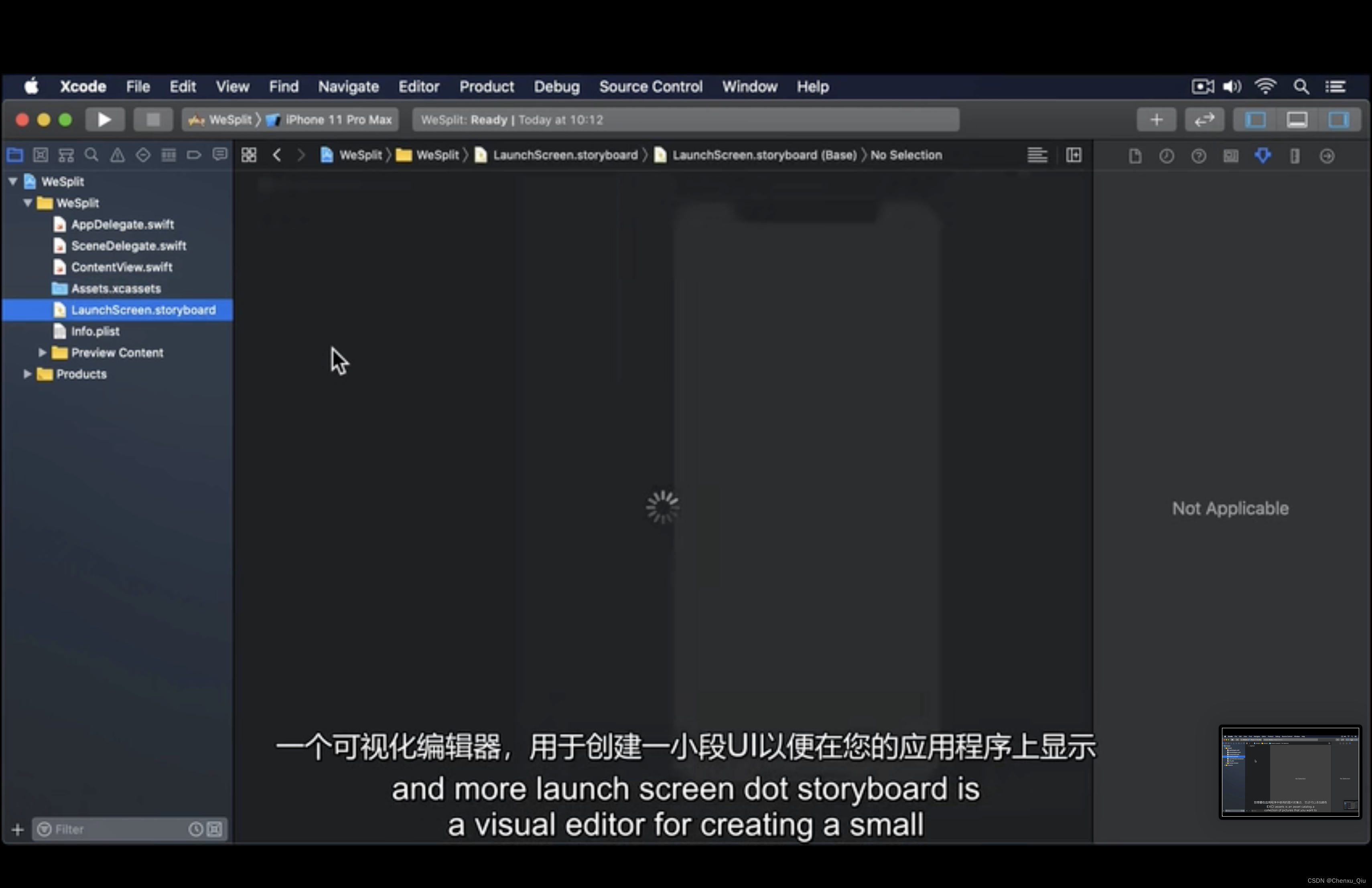Select the Attributes inspector icon
This screenshot has width=1372, height=888.
pos(1262,156)
